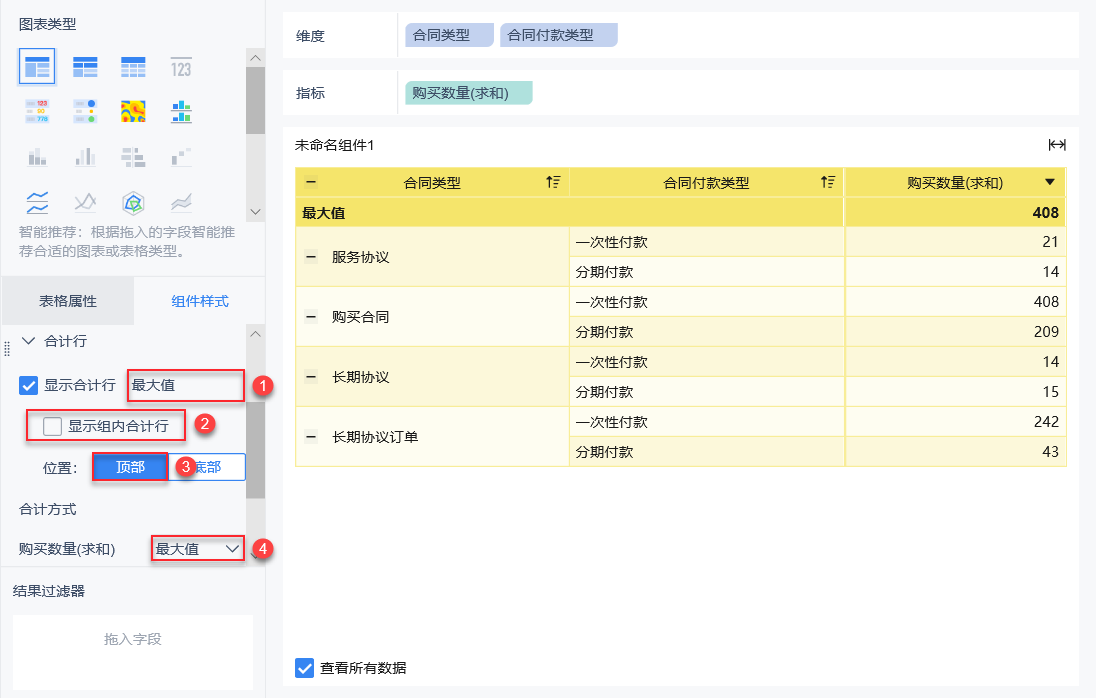
Task: Click sort icon on 合同类型 column header
Action: (553, 182)
